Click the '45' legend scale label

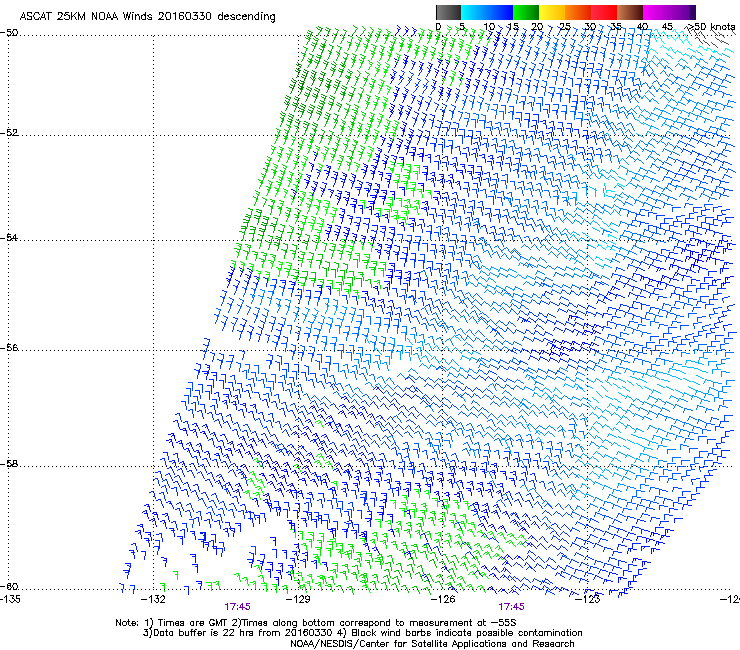click(667, 27)
